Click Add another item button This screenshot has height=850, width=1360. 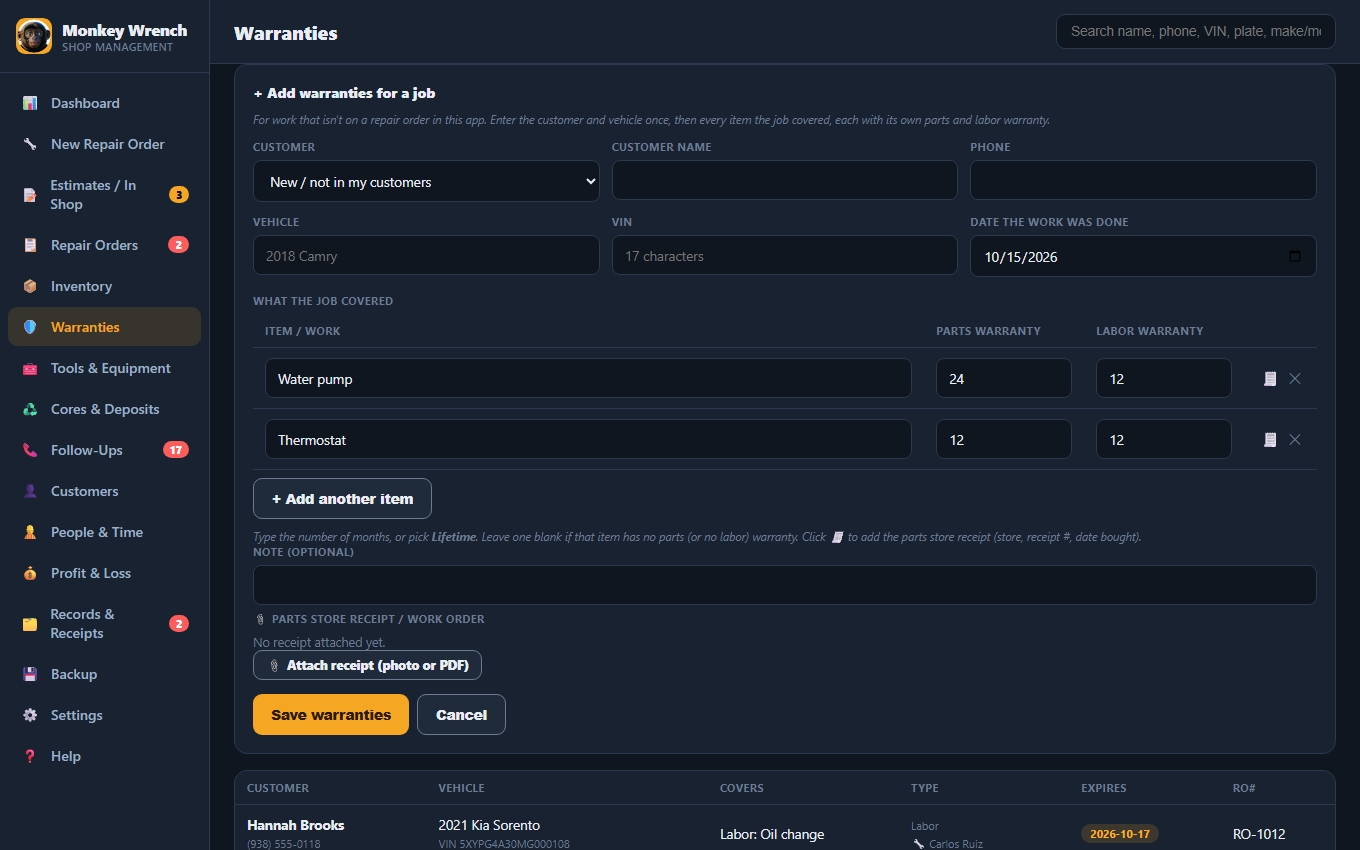tap(342, 499)
